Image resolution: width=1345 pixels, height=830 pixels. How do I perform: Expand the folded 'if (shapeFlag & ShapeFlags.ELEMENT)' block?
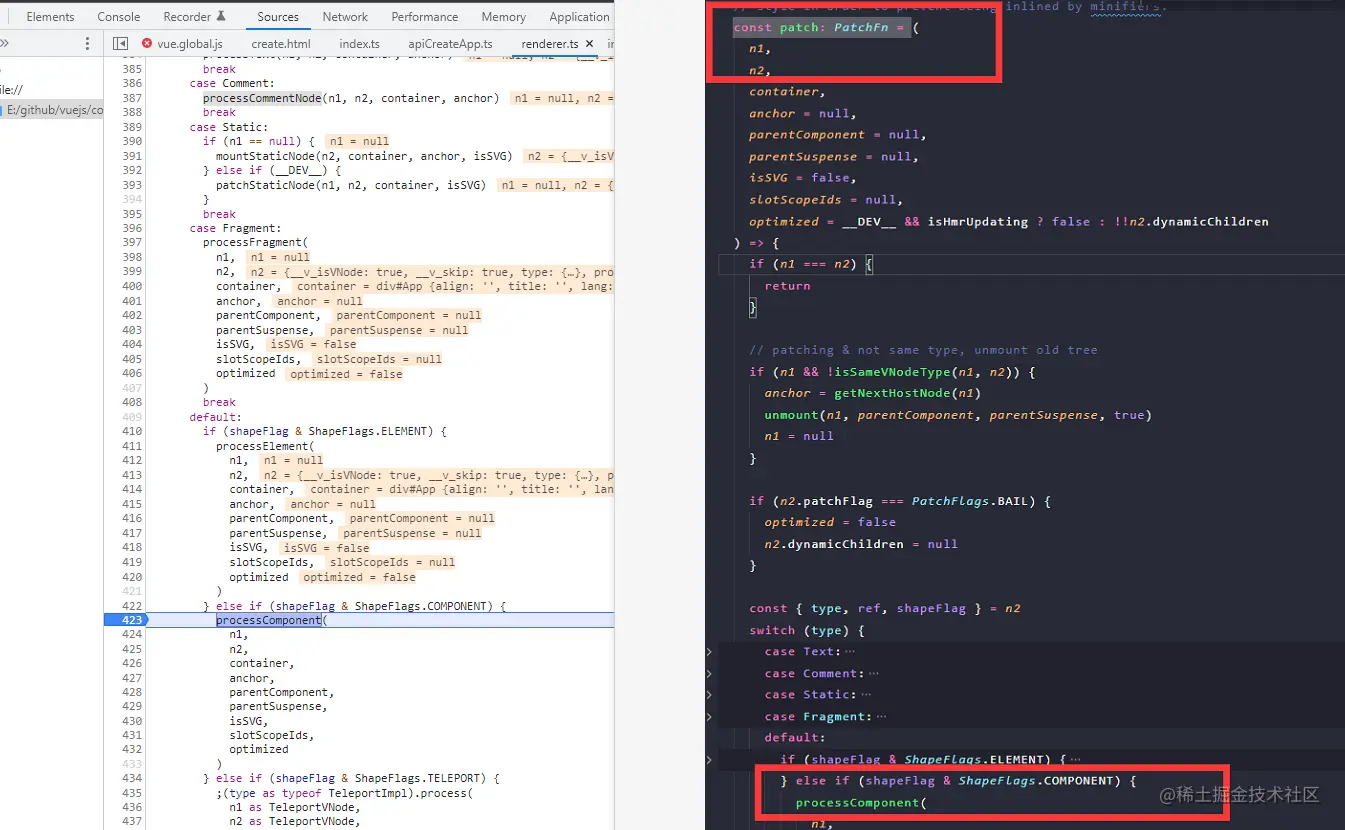coord(710,759)
